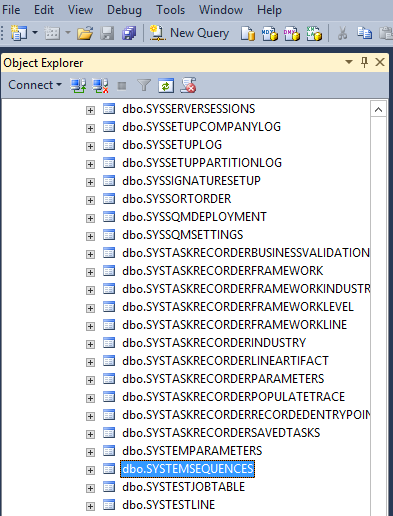
Task: Open the Open Project dropdown arrow
Action: 68,33
